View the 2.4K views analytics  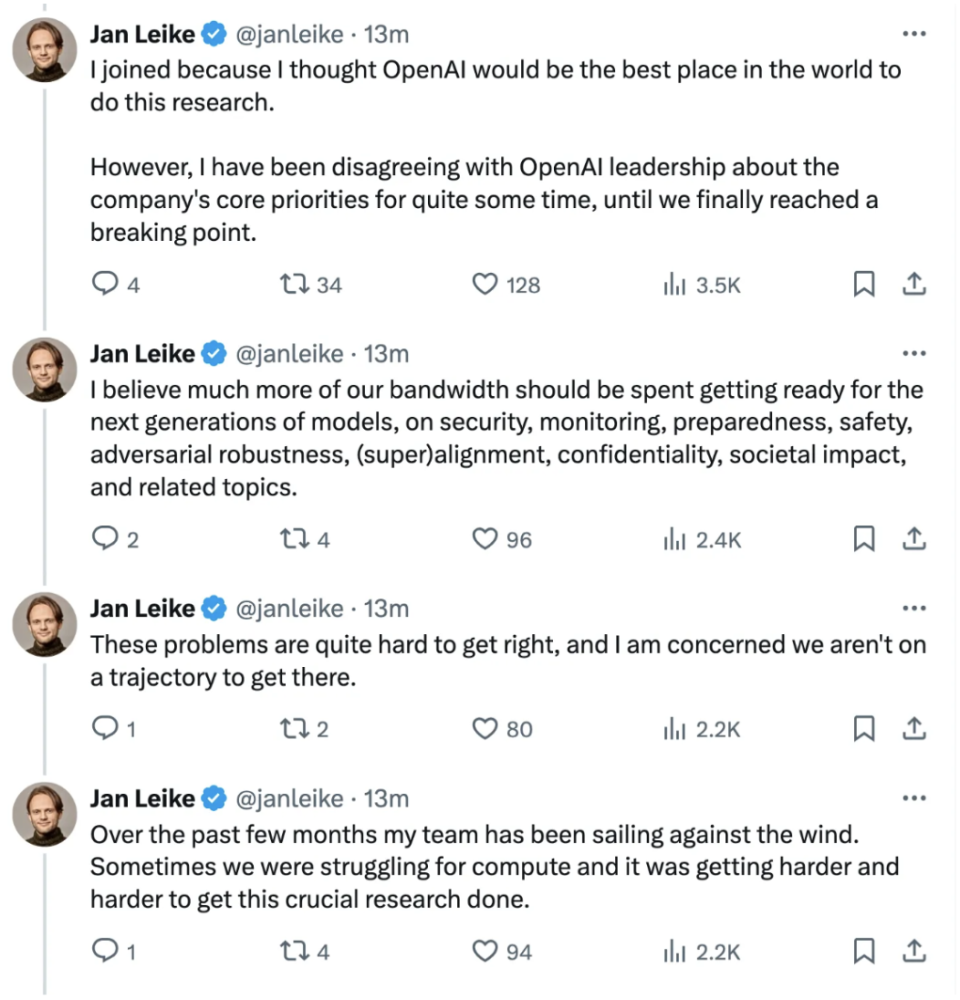702,540
